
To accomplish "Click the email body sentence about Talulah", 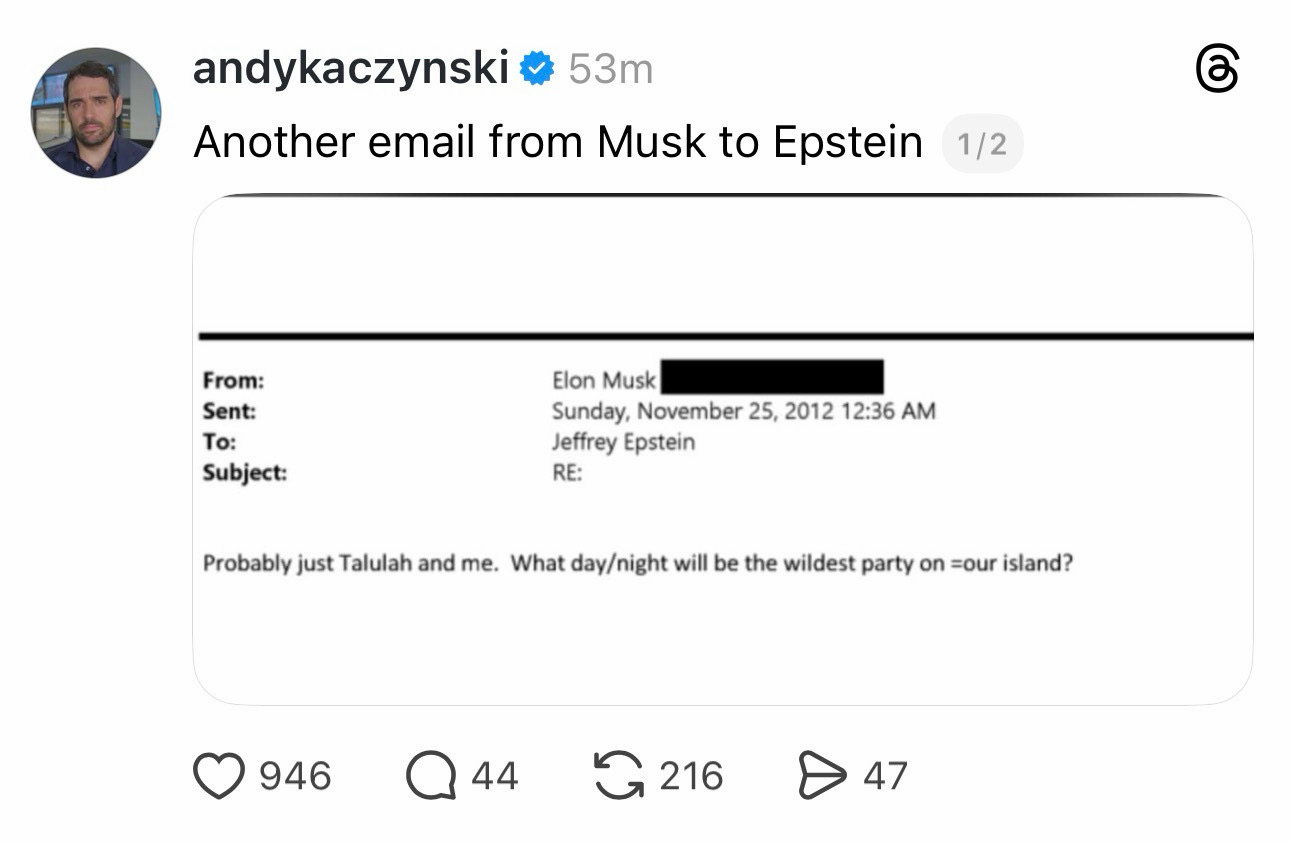I will [638, 563].
